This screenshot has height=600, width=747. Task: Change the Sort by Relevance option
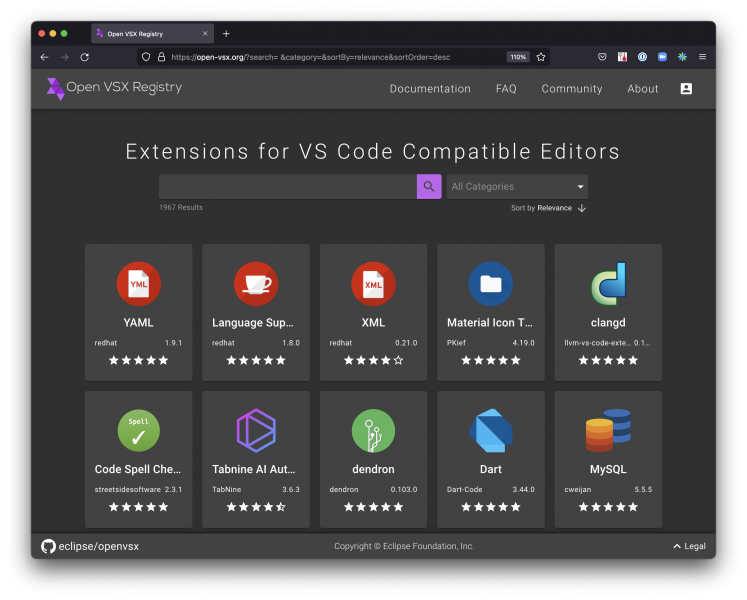[555, 208]
